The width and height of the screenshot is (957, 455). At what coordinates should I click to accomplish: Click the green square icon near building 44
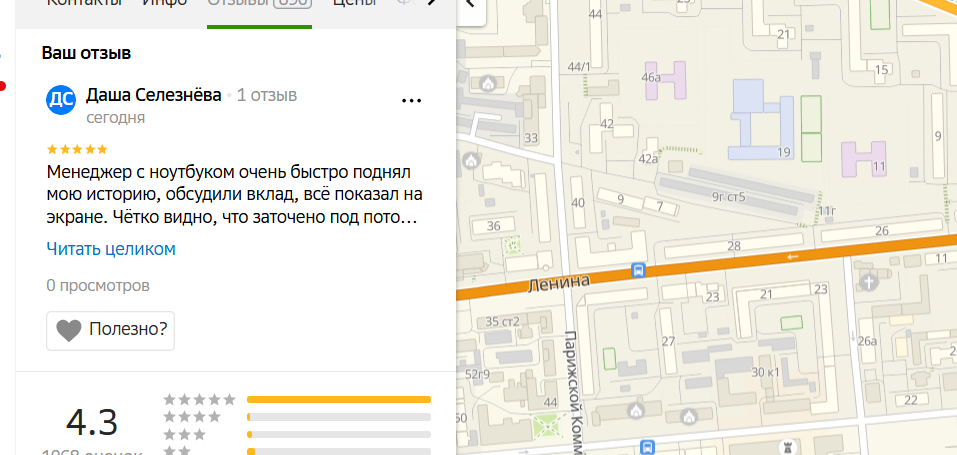coord(546,424)
